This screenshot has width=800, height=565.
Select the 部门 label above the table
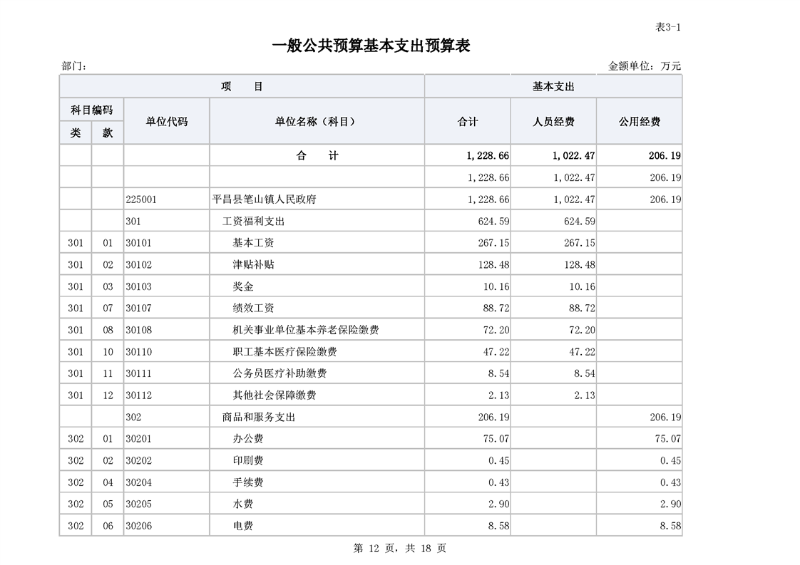click(x=74, y=66)
